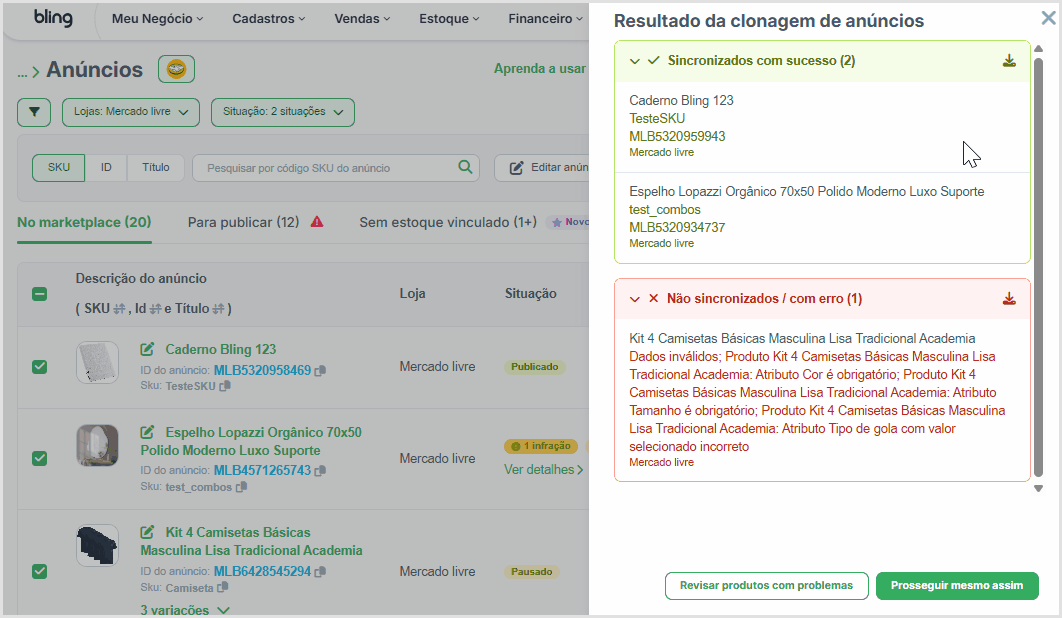Screen dimensions: 1062x618
Task: Edit the Caderno Bling 123 listing icon
Action: click(x=147, y=349)
